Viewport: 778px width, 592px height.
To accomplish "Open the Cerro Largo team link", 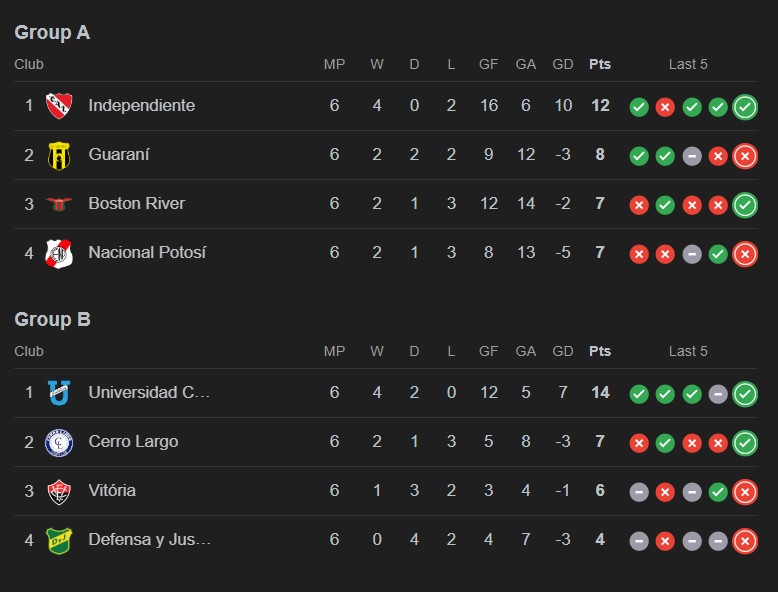I will click(x=133, y=441).
